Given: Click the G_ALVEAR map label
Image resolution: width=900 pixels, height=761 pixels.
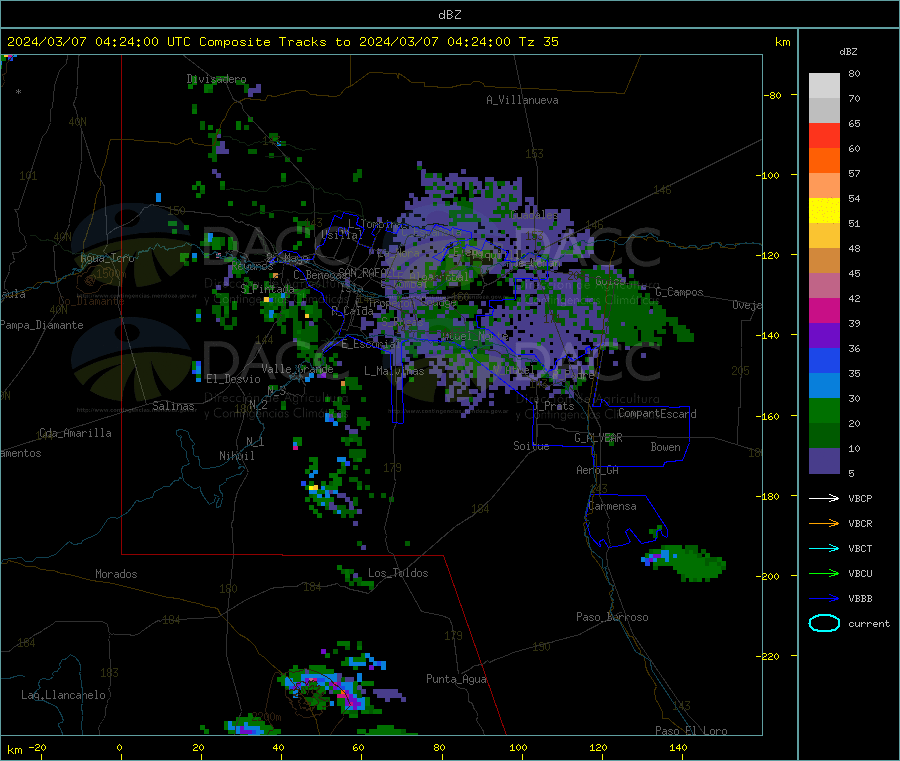Looking at the screenshot, I should point(598,438).
